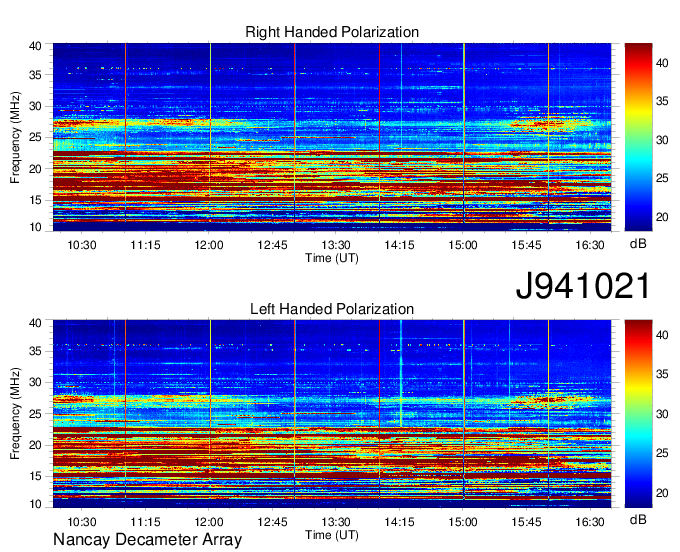Click the 15:45 time tick under the Right Handed plot
This screenshot has height=552, width=680.
pos(526,245)
